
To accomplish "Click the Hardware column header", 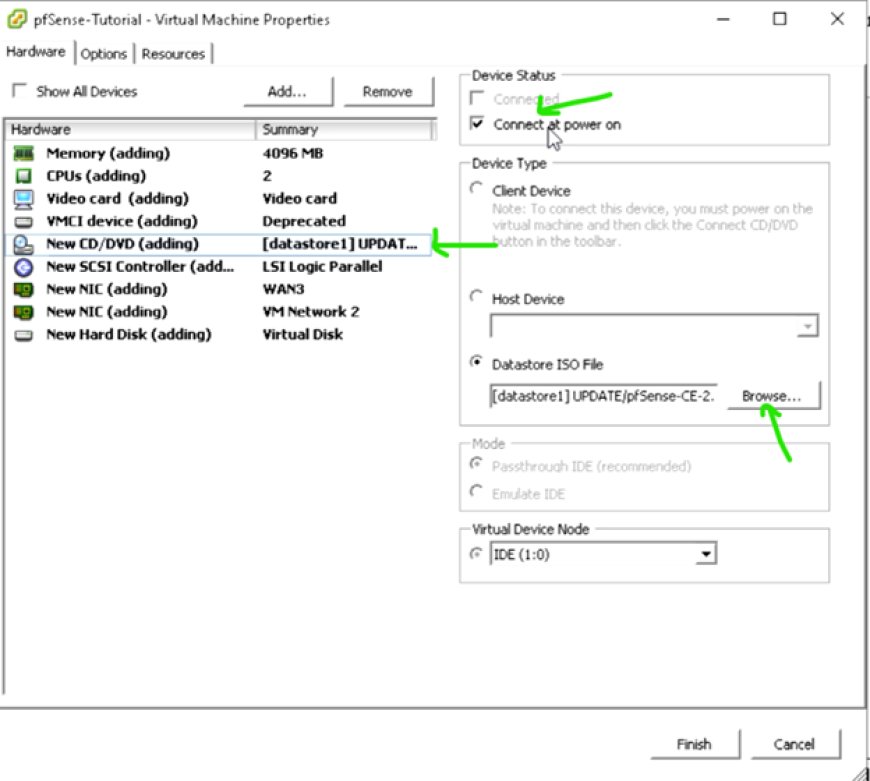I will coord(131,130).
